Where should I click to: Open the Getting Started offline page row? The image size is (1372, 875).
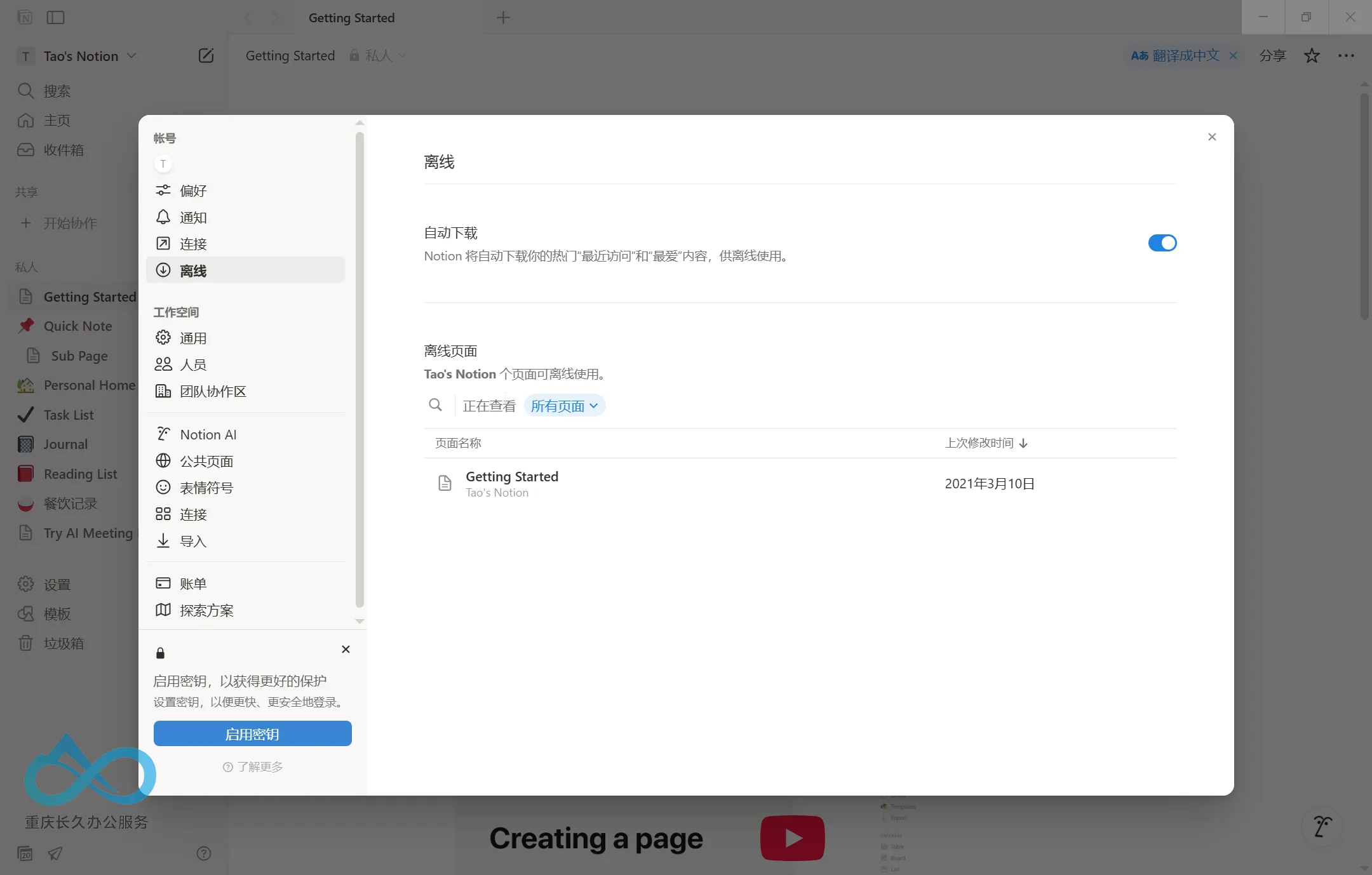tap(800, 484)
